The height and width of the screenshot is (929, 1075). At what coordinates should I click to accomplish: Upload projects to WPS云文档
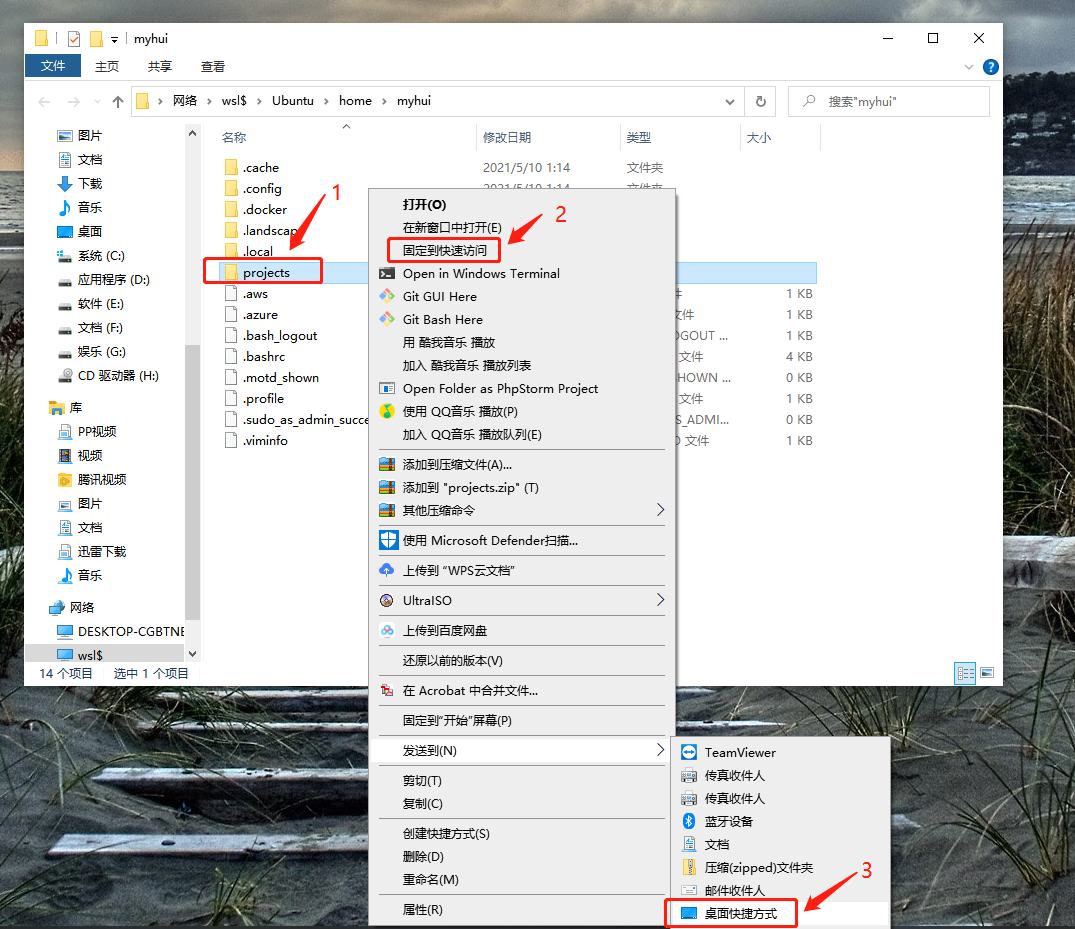[459, 571]
